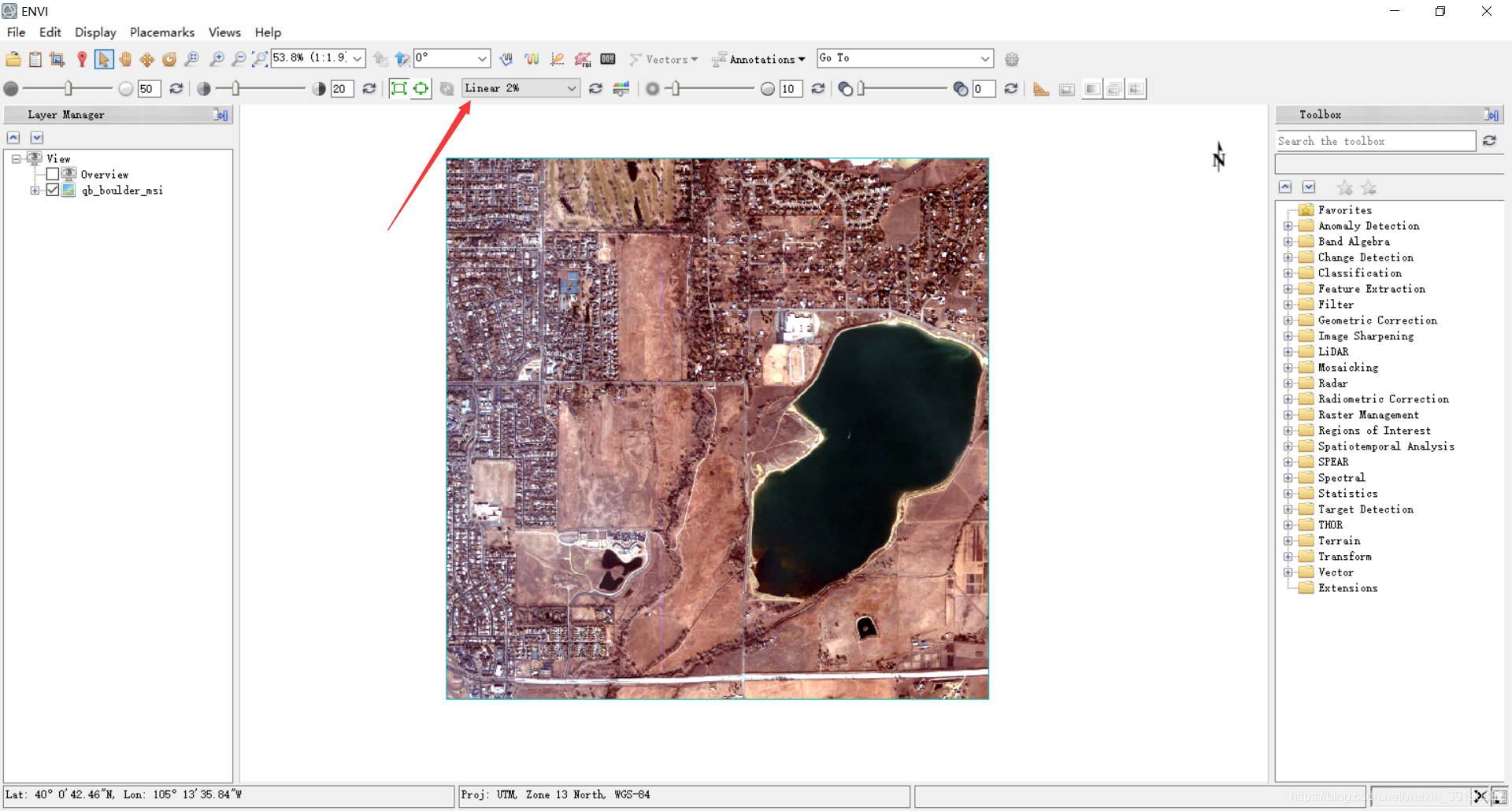
Task: Activate the view Flicker icon
Action: [1114, 89]
